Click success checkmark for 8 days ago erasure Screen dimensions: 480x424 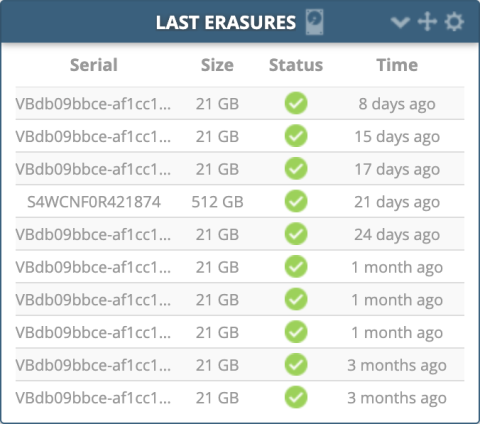tap(296, 103)
